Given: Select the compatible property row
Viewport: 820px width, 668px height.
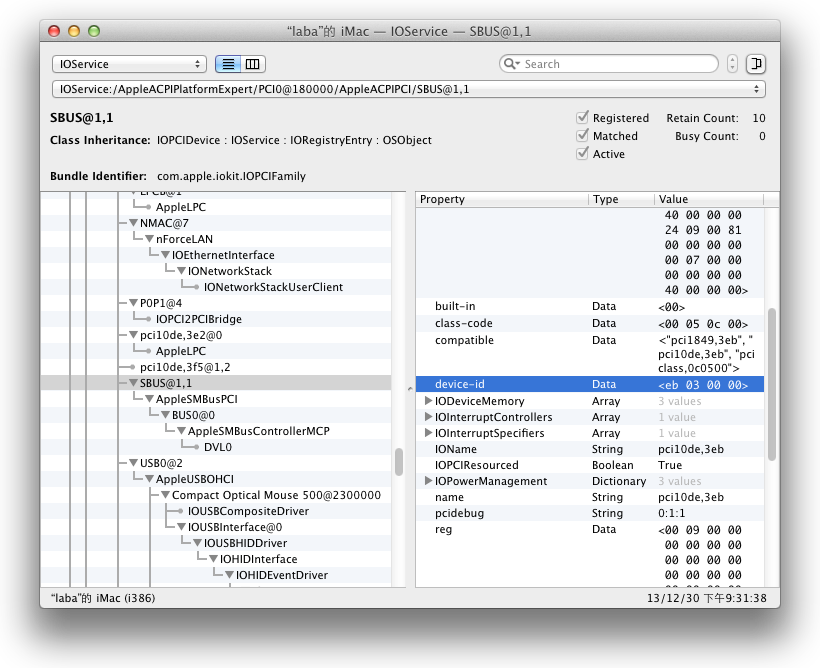Looking at the screenshot, I should pos(590,354).
